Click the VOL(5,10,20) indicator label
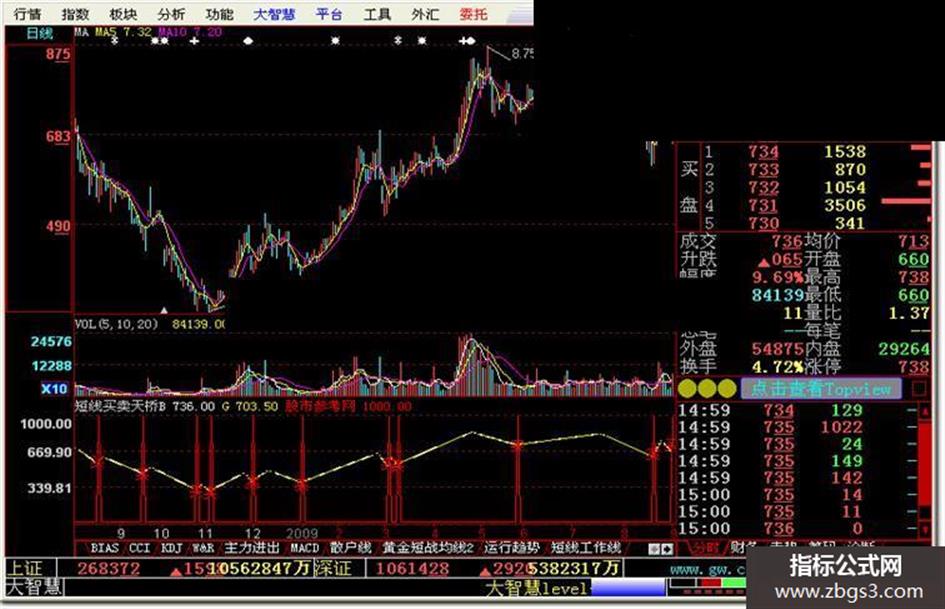This screenshot has width=945, height=609. (116, 324)
